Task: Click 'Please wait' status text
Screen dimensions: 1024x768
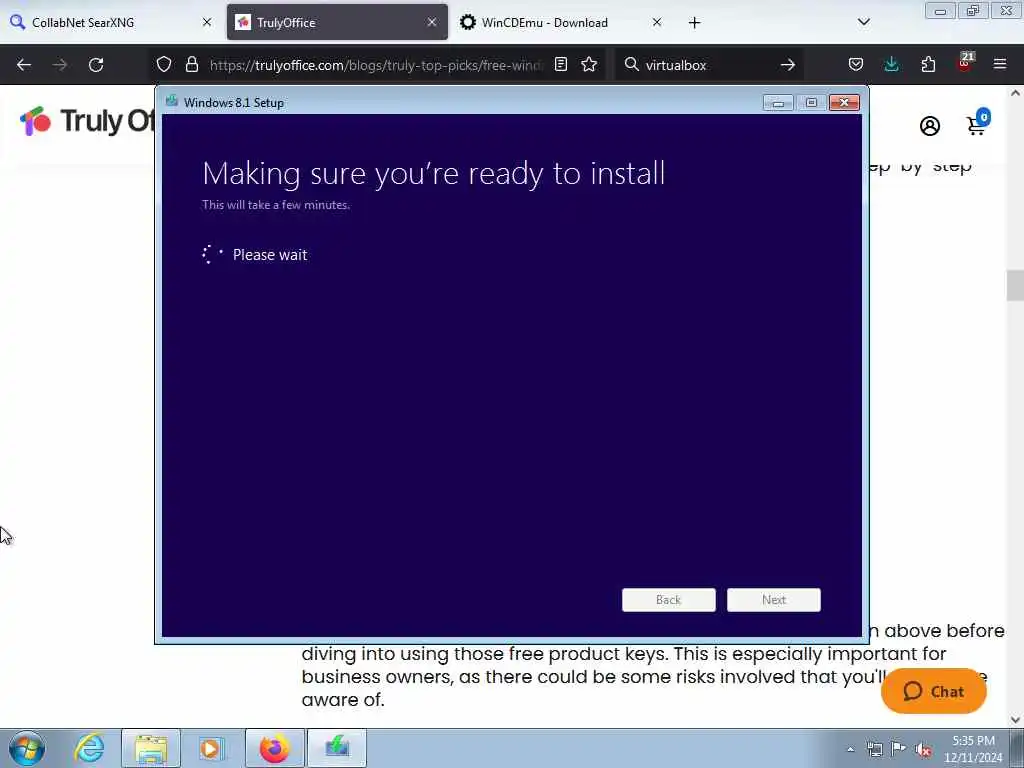Action: pos(270,255)
